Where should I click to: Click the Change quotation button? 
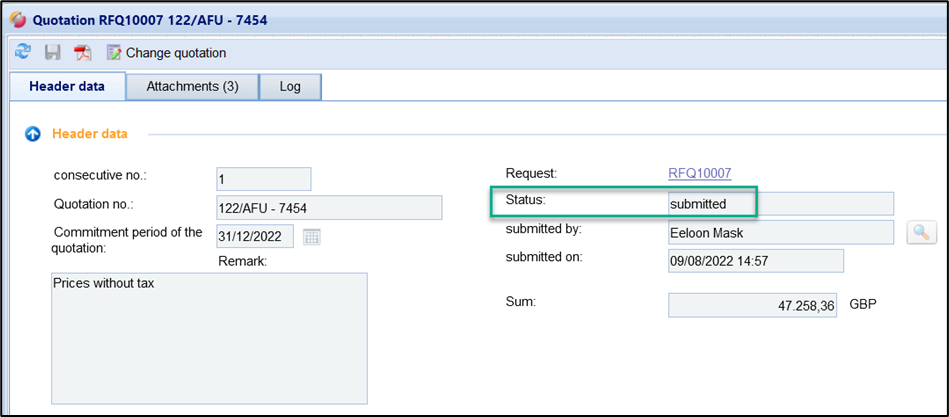[166, 52]
